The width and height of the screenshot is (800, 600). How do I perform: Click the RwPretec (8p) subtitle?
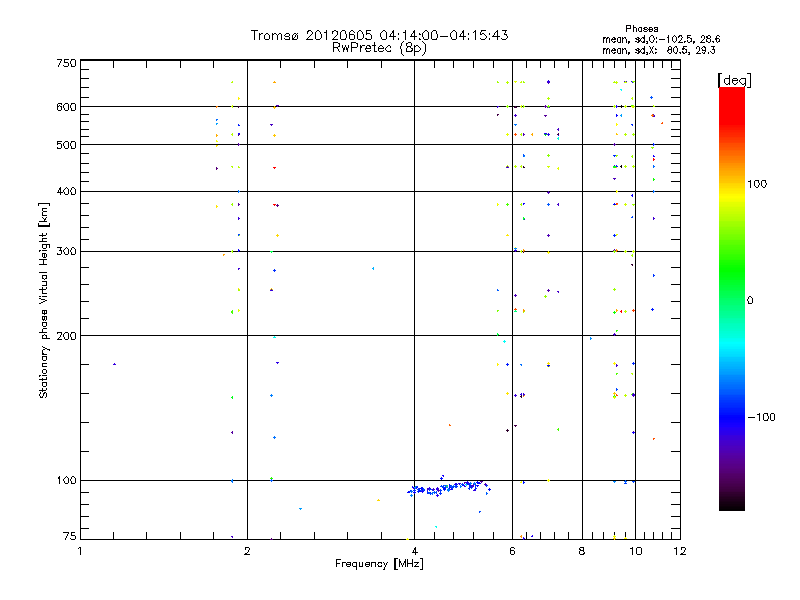point(379,48)
